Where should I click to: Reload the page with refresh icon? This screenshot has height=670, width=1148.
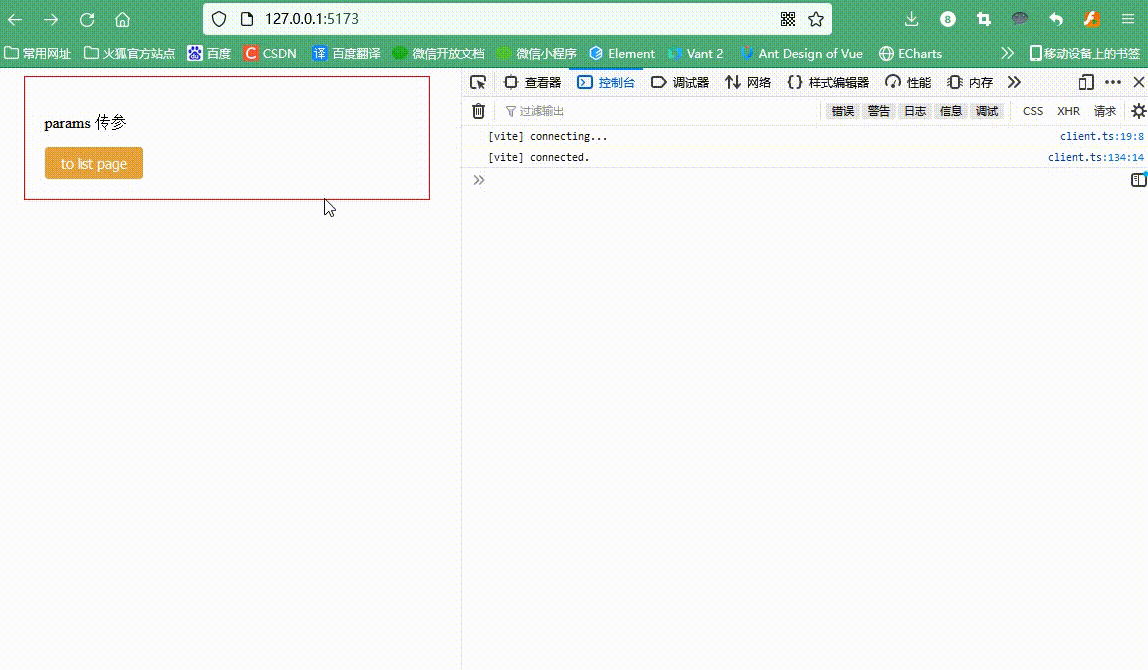point(86,18)
